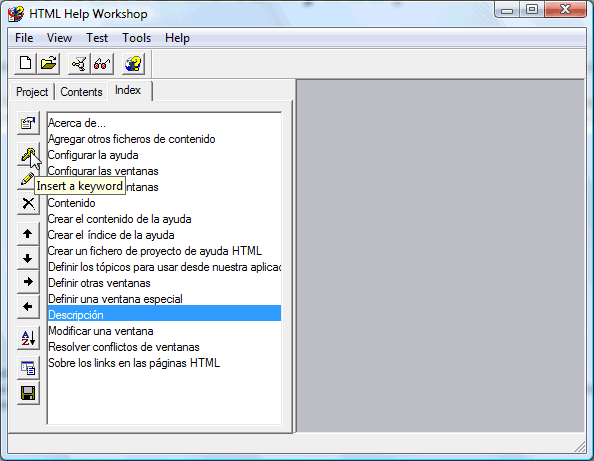
Task: Save index file with floppy icon
Action: click(28, 393)
